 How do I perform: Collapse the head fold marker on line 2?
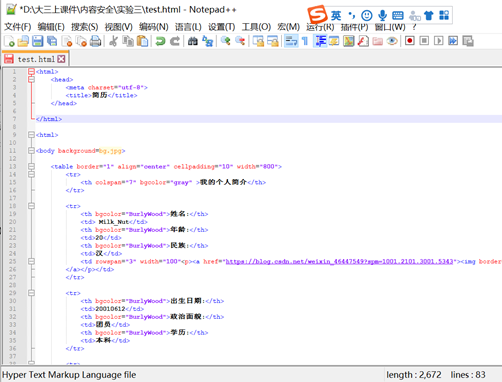pyautogui.click(x=31, y=80)
